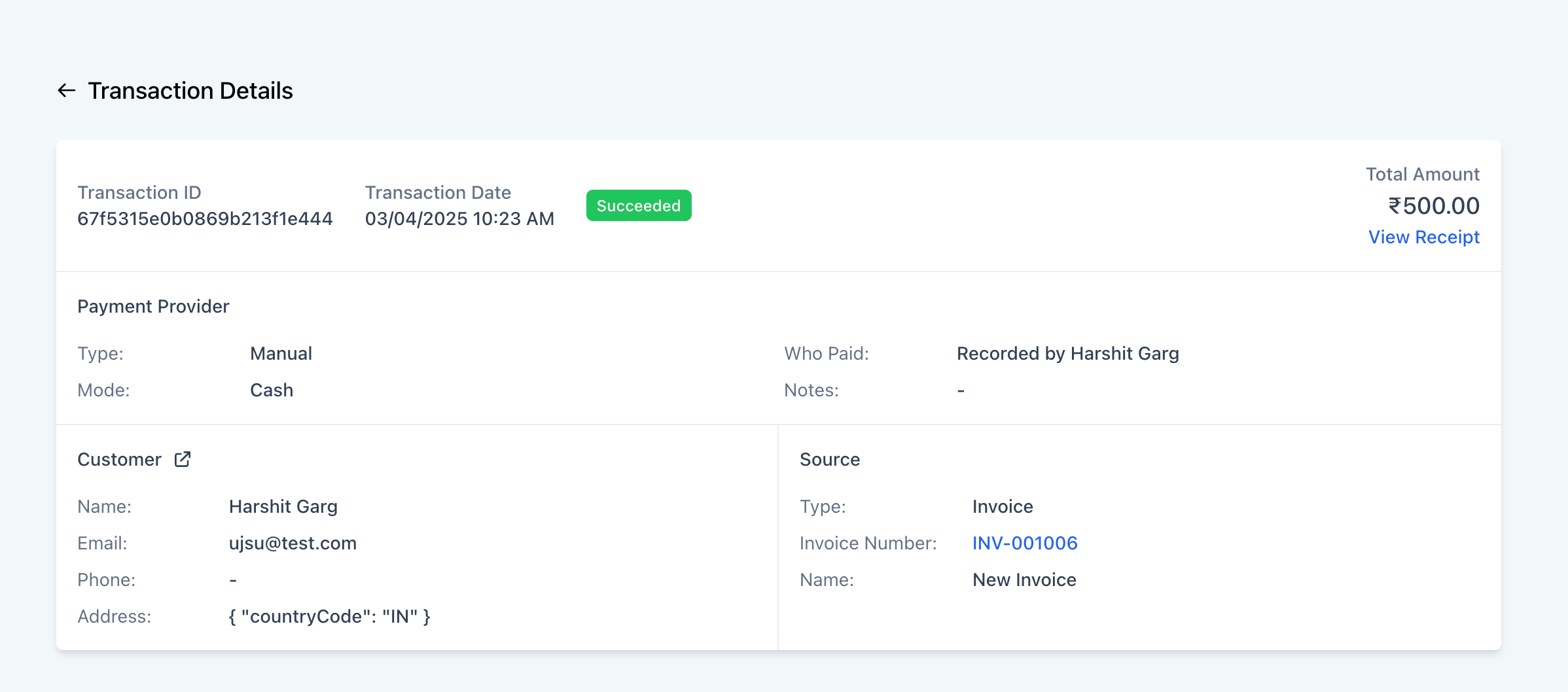This screenshot has width=1568, height=692.
Task: Click the Transaction Details page heading
Action: [190, 90]
